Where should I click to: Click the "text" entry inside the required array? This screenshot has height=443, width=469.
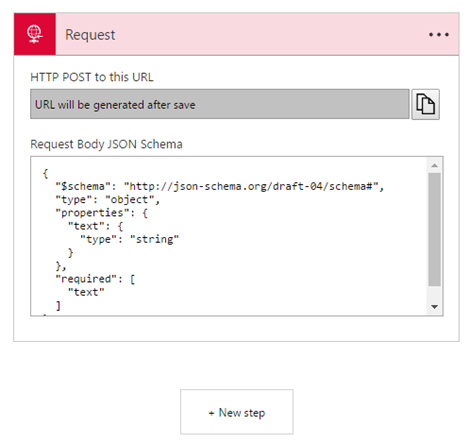[86, 292]
